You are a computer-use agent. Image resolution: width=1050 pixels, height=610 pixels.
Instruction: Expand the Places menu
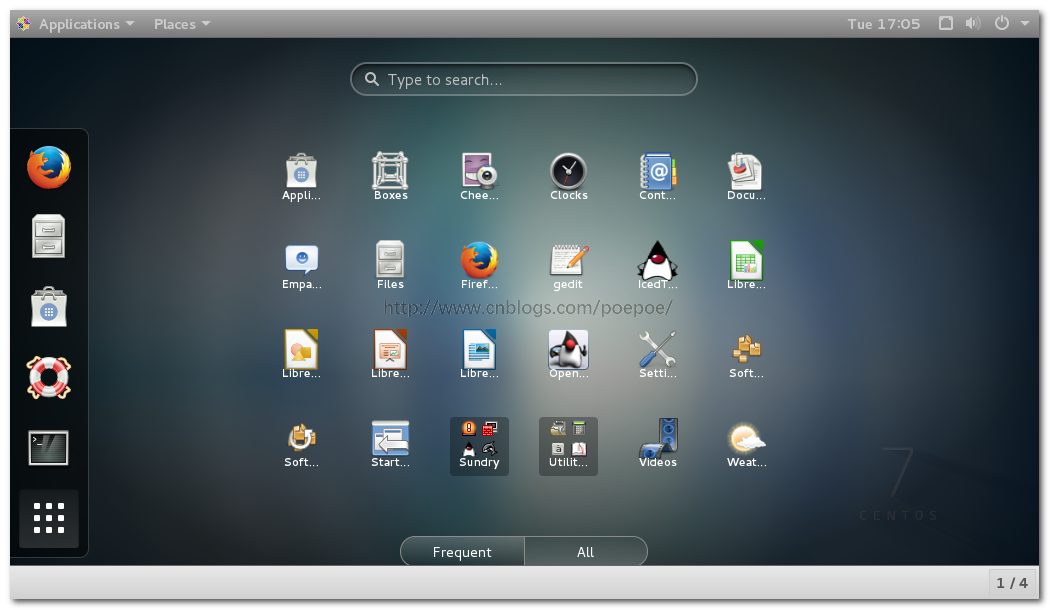click(x=182, y=24)
